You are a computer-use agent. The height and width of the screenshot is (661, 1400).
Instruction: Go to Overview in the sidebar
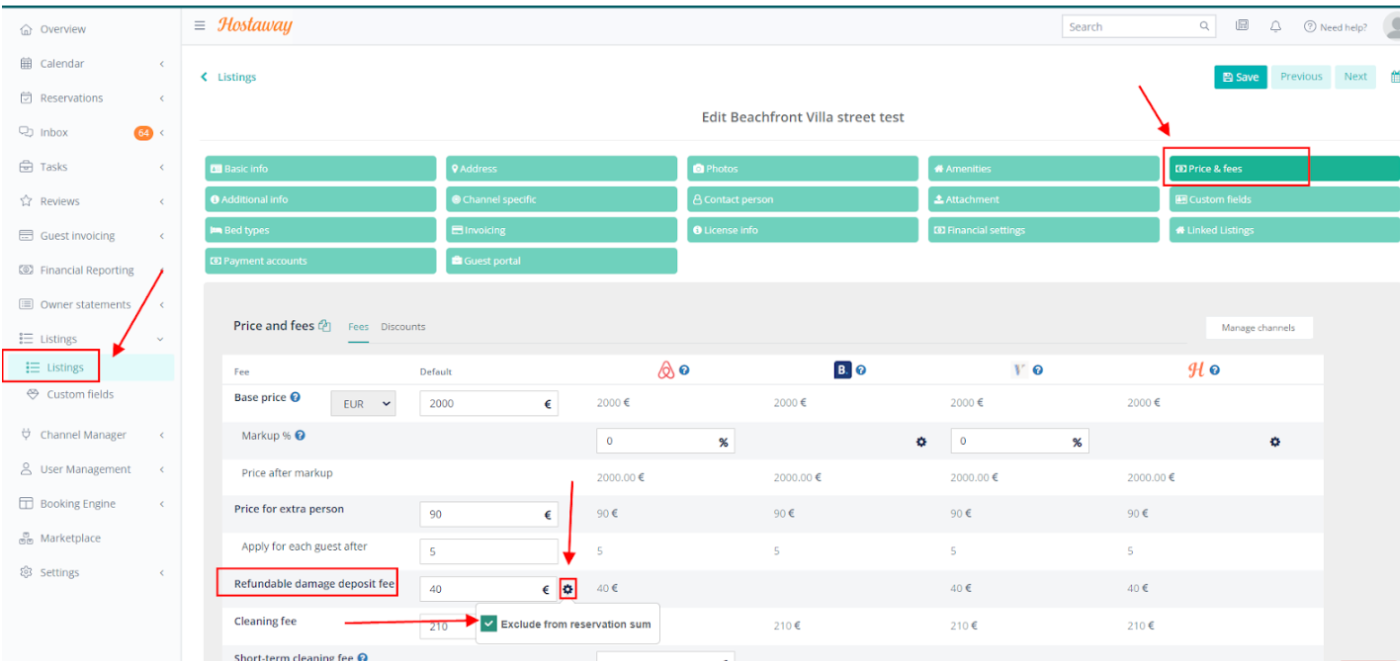pyautogui.click(x=62, y=30)
